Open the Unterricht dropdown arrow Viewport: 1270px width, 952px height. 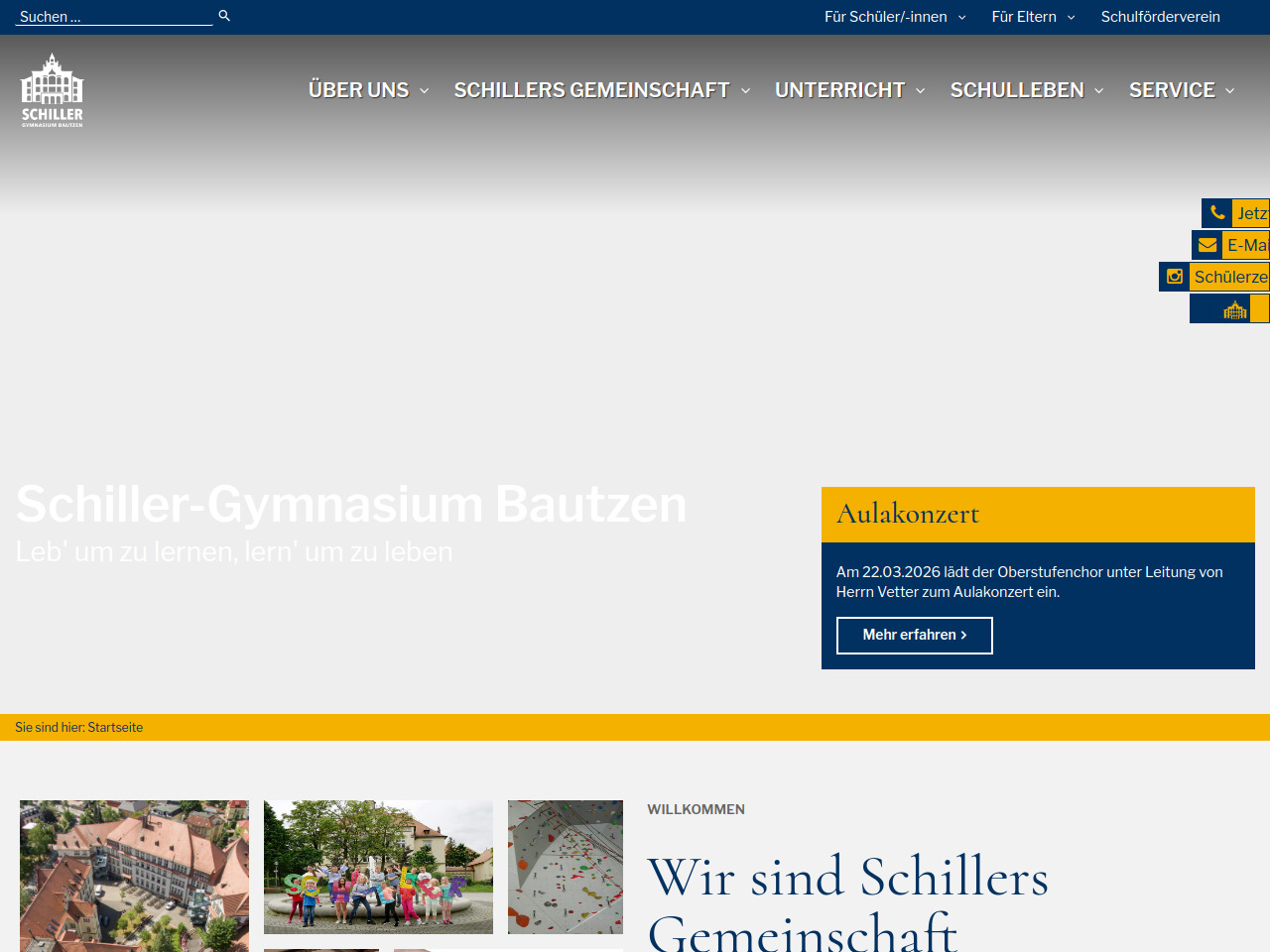pos(921,90)
